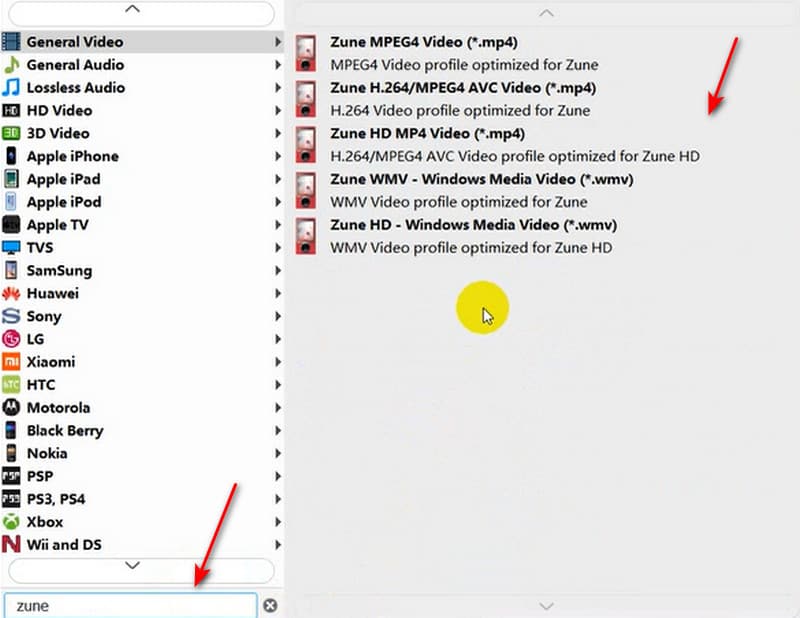This screenshot has width=800, height=618.
Task: Click the Xbox logo icon
Action: 11,522
